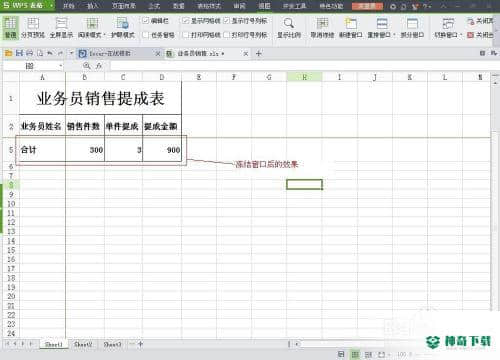Open the name box dropdown arrow
This screenshot has height=360, width=500.
61,66
